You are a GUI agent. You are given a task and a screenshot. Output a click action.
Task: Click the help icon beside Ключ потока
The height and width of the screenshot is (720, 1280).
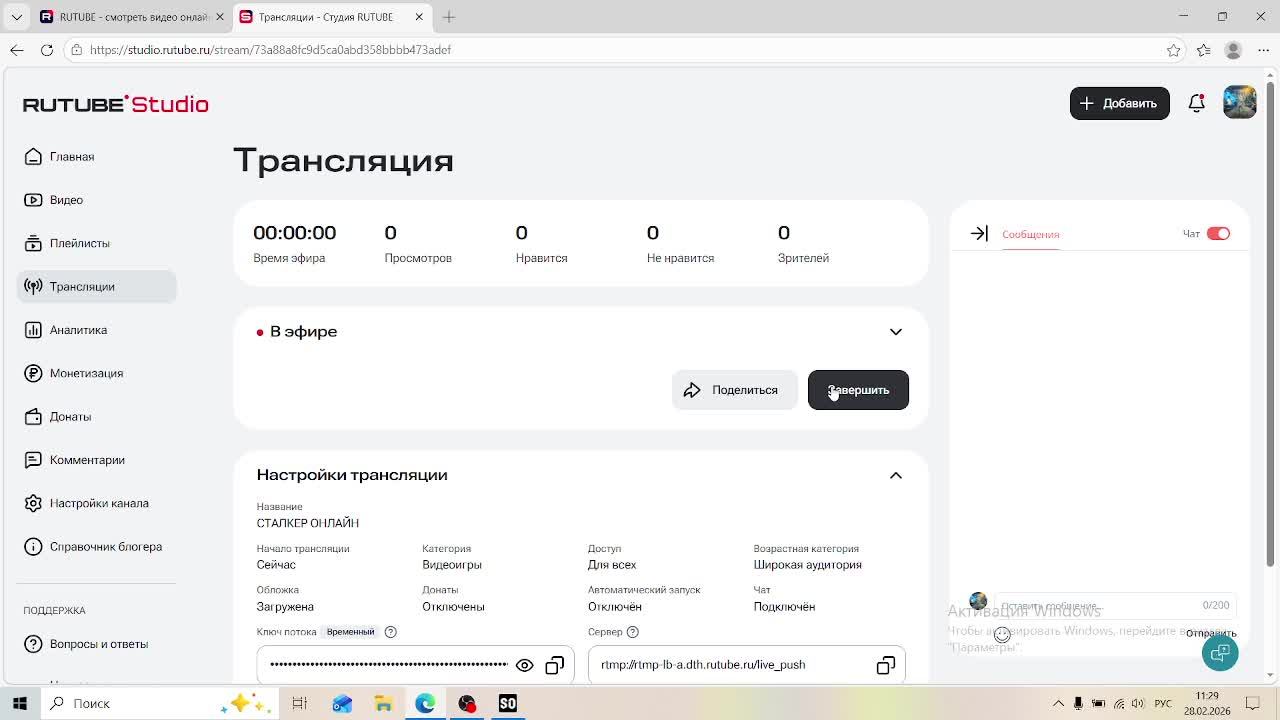(x=391, y=632)
